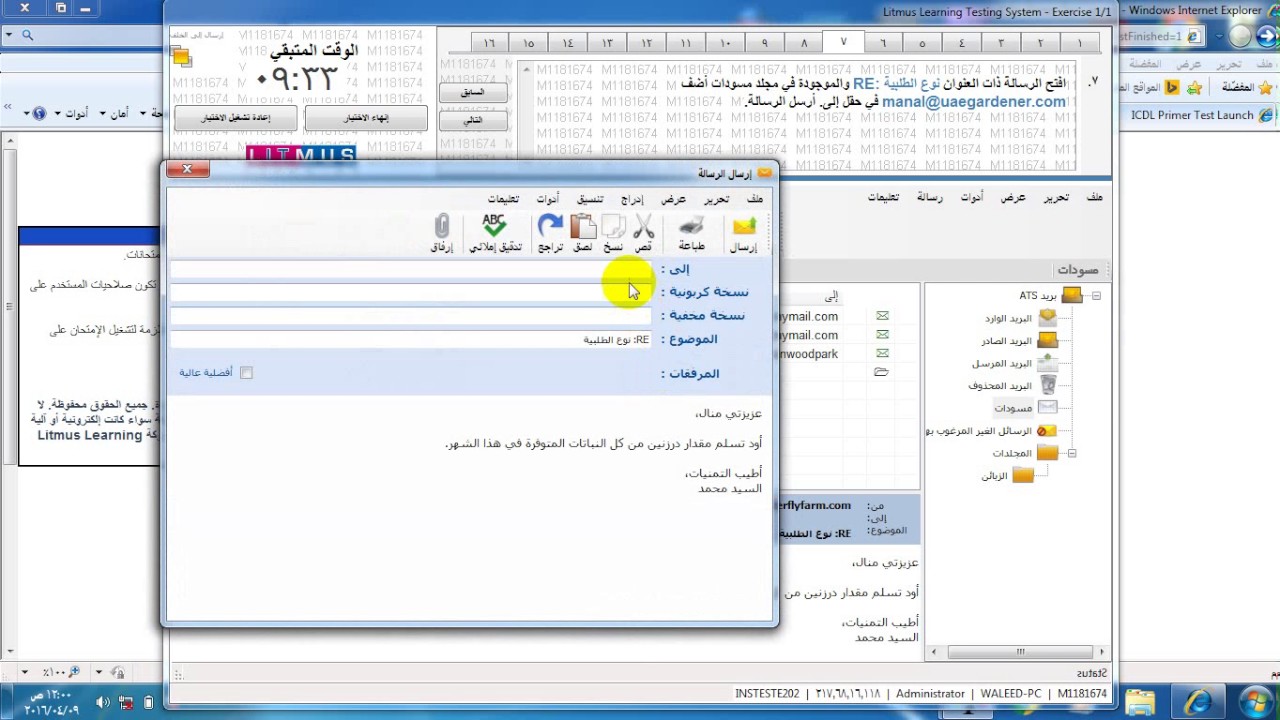Click in the BCC (نسخة مخفية) field
The image size is (1280, 720).
(410, 315)
